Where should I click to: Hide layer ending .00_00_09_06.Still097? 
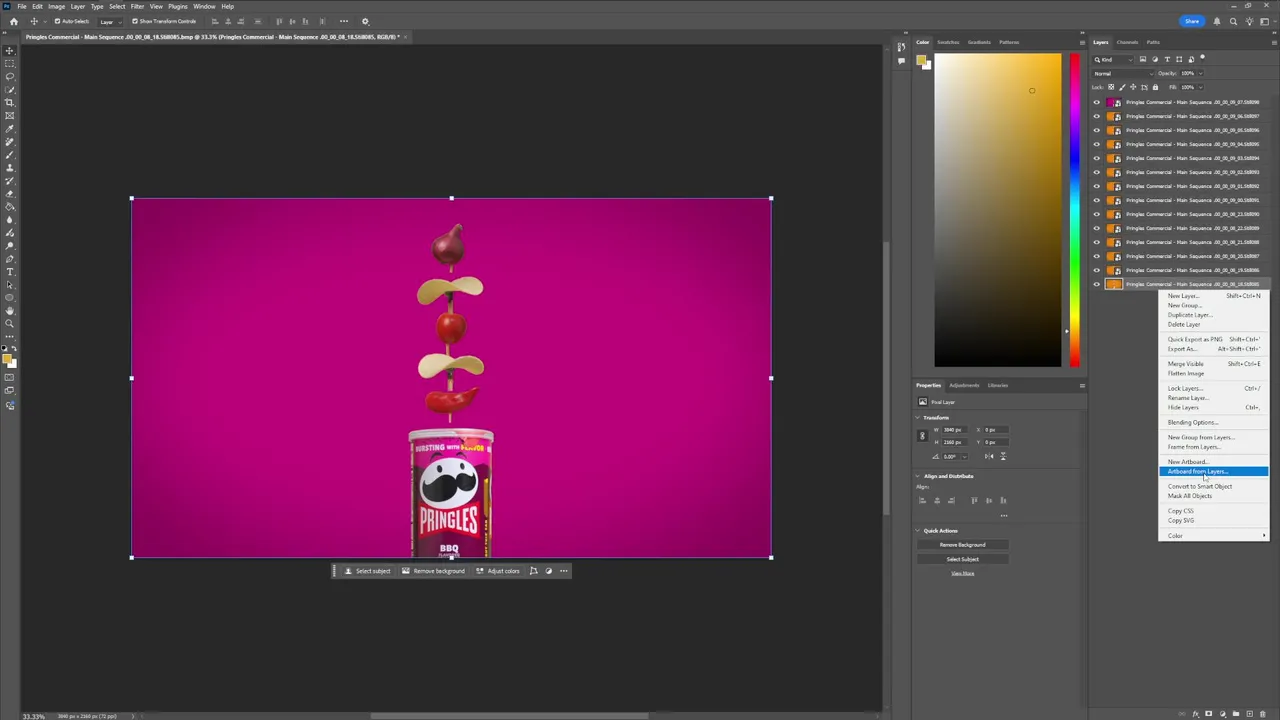pos(1096,116)
